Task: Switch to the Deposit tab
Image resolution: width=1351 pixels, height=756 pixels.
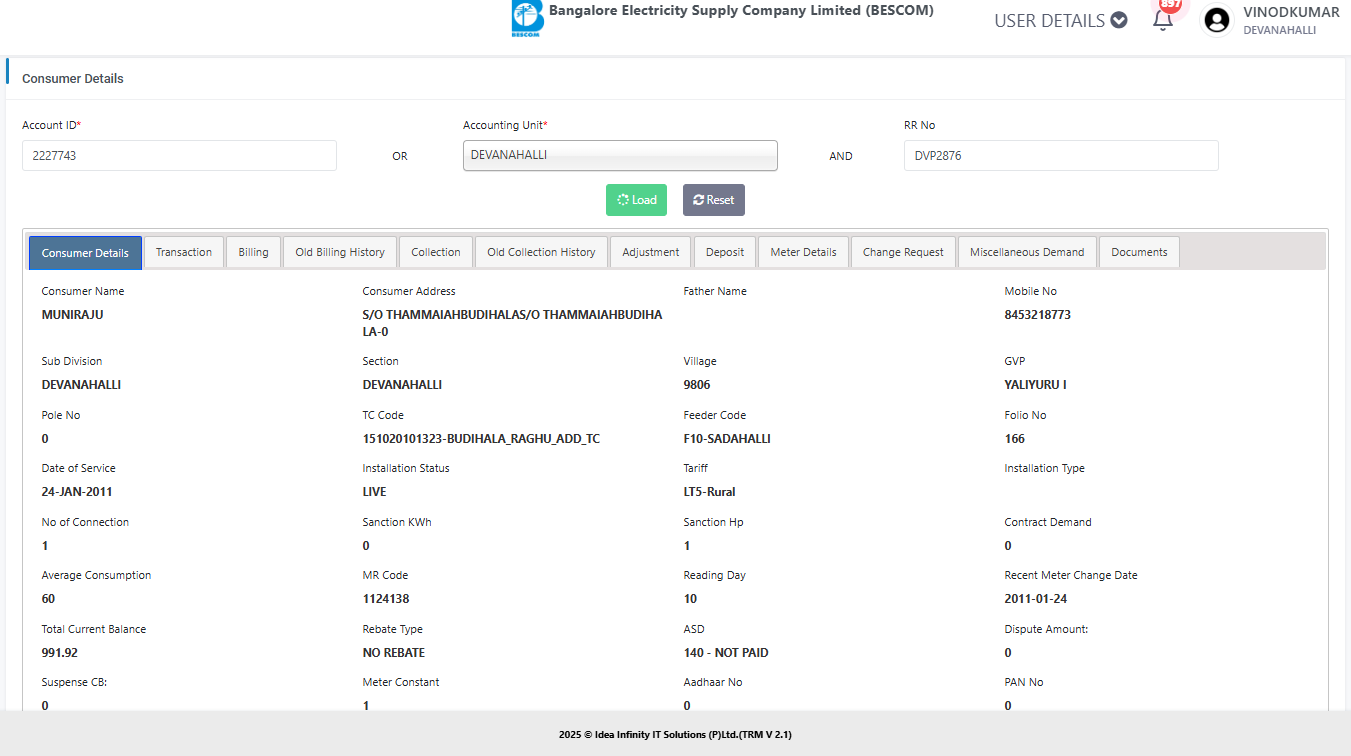Action: click(x=725, y=253)
